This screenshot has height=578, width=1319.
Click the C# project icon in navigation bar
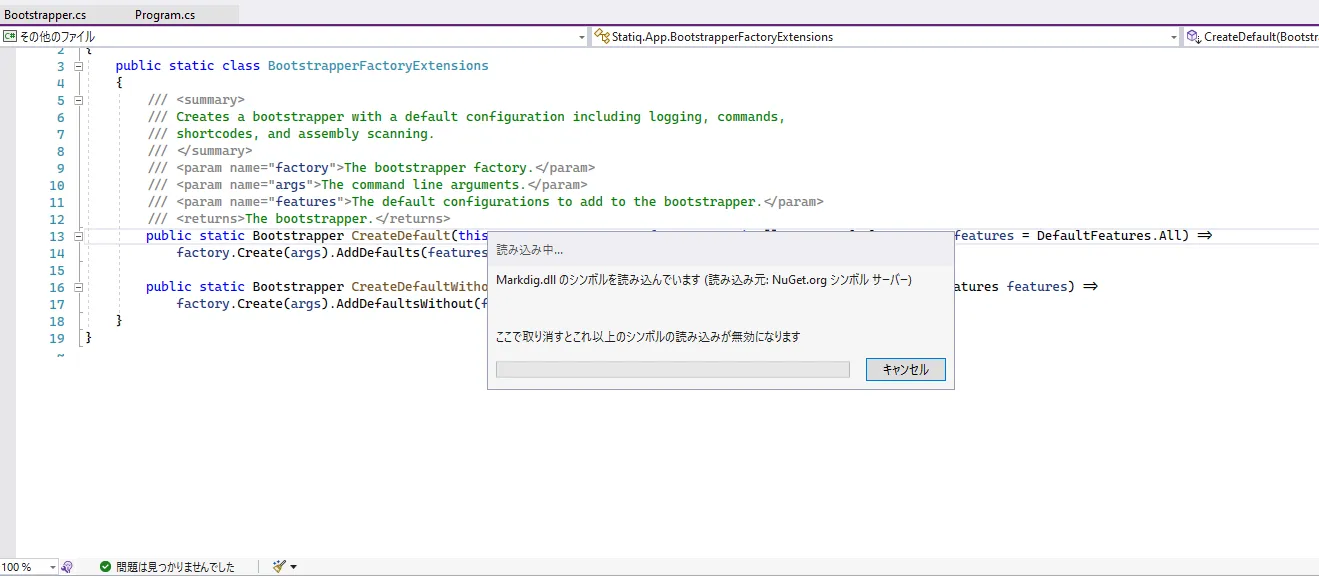(10, 37)
